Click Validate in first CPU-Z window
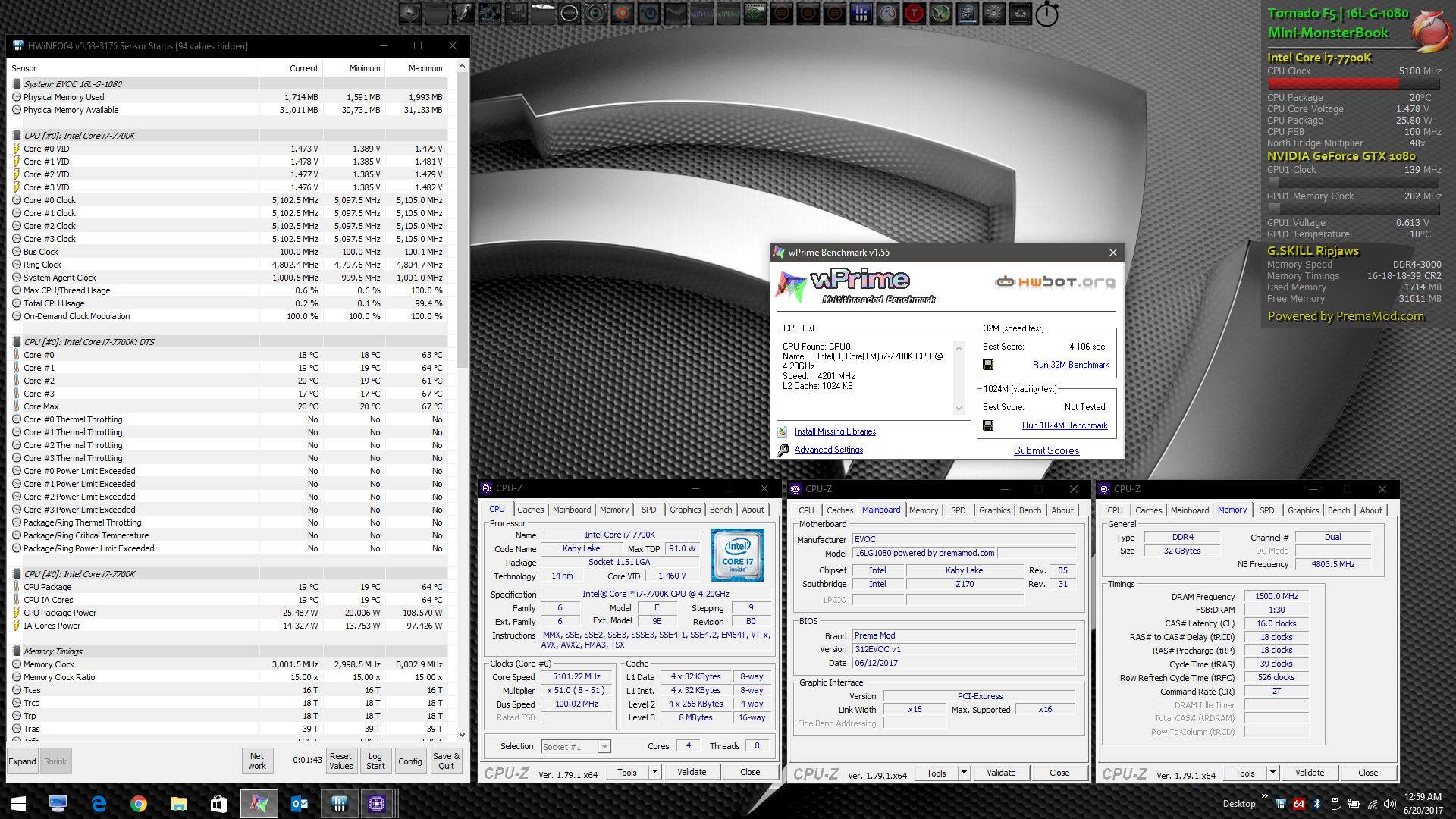The height and width of the screenshot is (819, 1456). (x=692, y=772)
